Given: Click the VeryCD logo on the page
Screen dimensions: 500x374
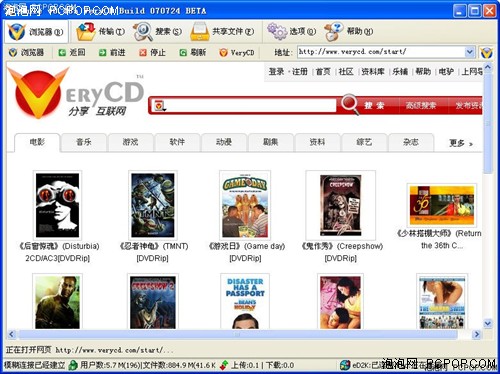Looking at the screenshot, I should tap(76, 93).
